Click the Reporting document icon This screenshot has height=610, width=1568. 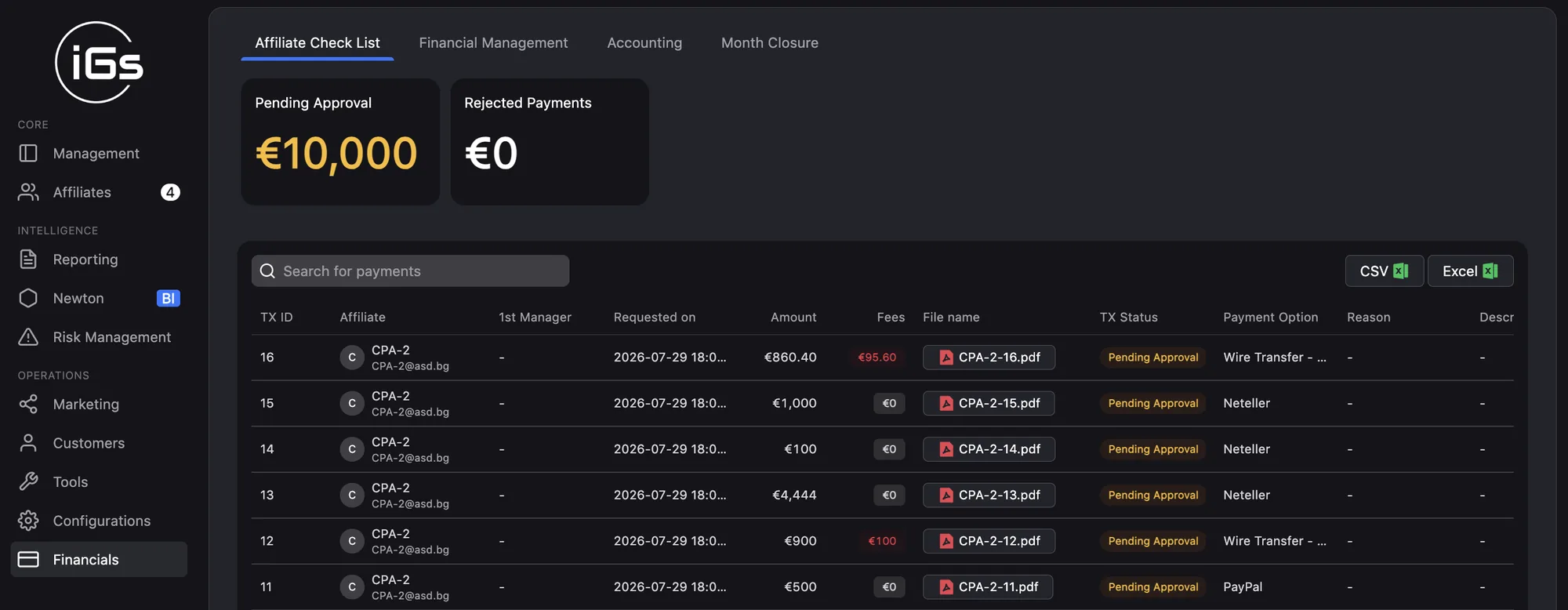click(28, 259)
